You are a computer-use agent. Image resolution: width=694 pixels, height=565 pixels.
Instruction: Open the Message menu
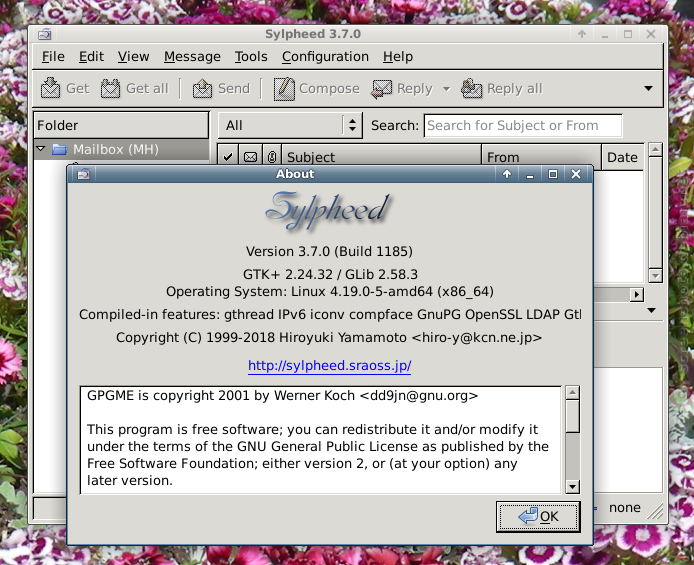(x=192, y=57)
